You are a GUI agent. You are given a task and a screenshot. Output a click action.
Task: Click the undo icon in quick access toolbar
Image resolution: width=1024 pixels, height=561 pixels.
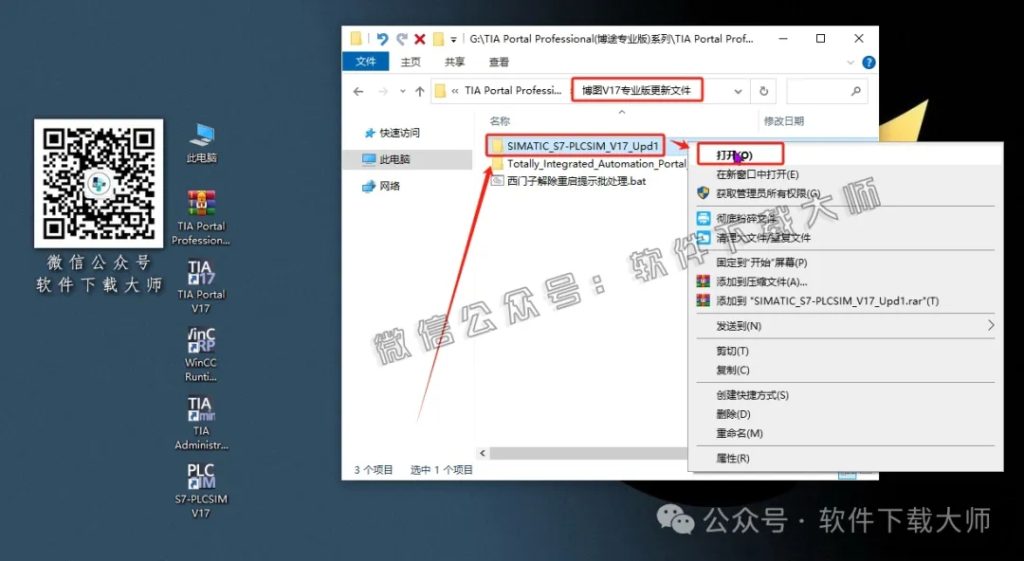tap(383, 39)
